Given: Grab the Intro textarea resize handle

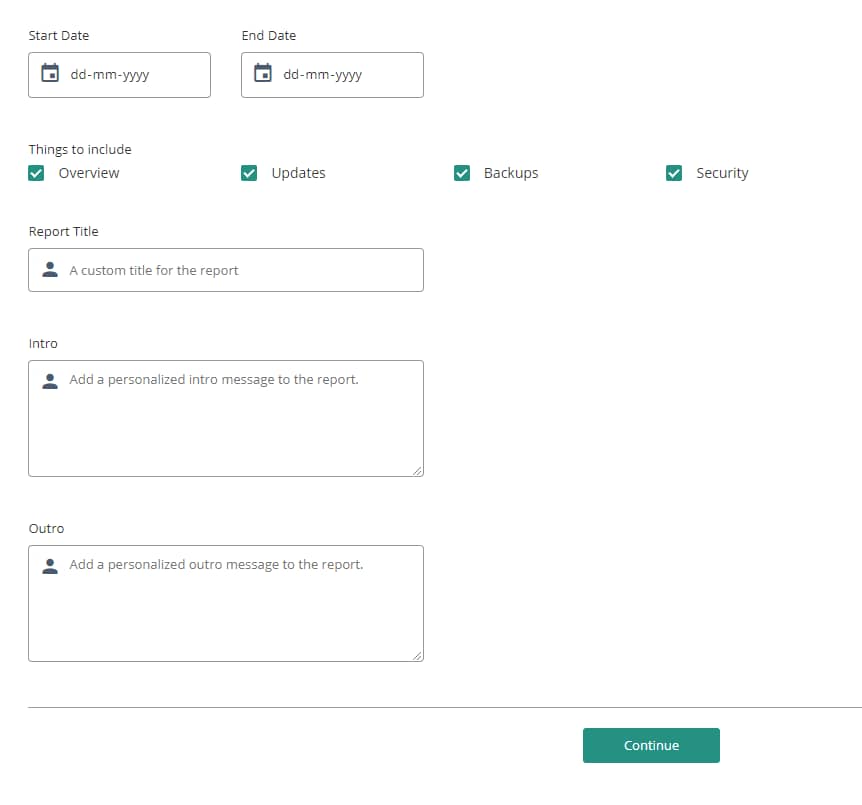Looking at the screenshot, I should pos(417,471).
